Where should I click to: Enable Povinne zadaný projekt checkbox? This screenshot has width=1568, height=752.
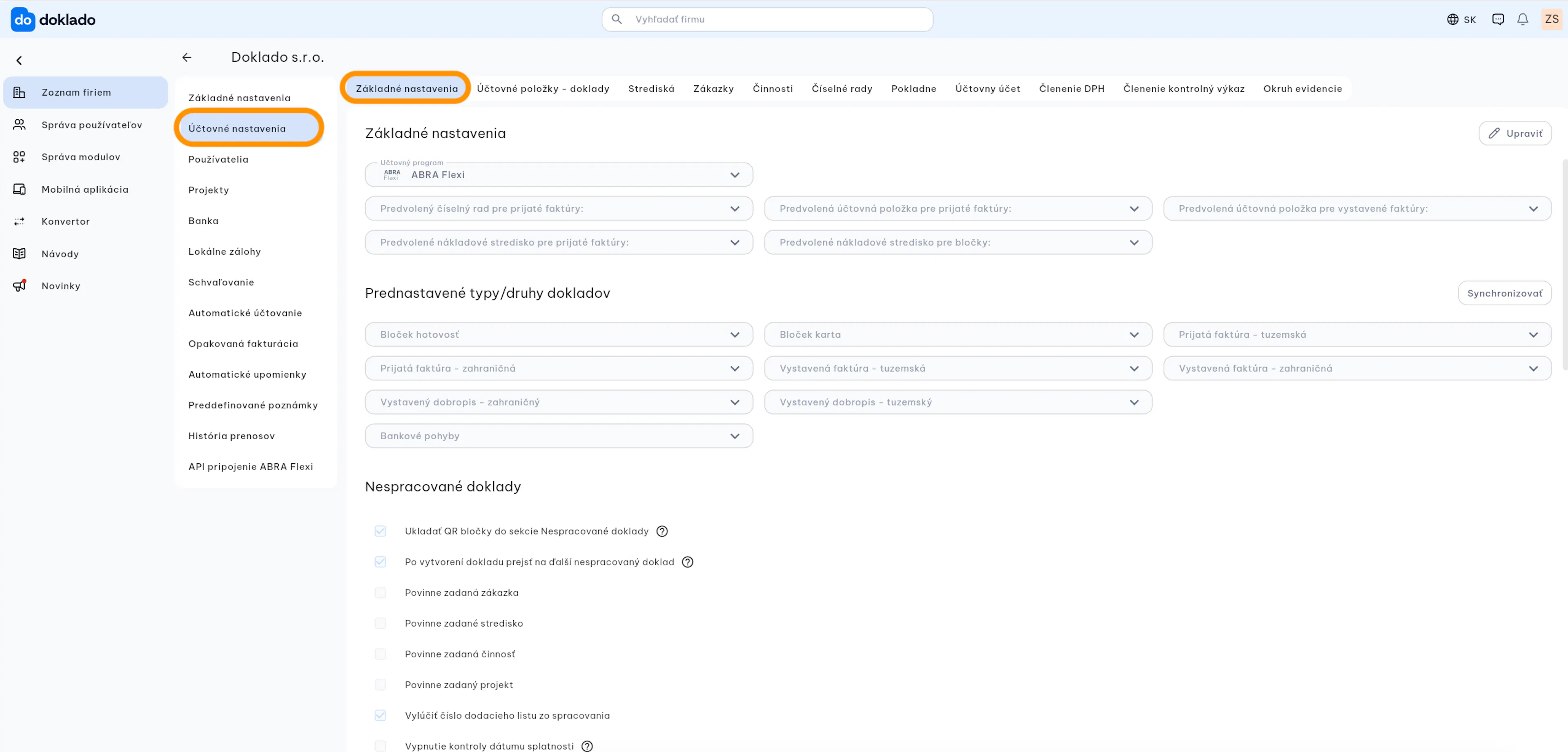point(381,685)
